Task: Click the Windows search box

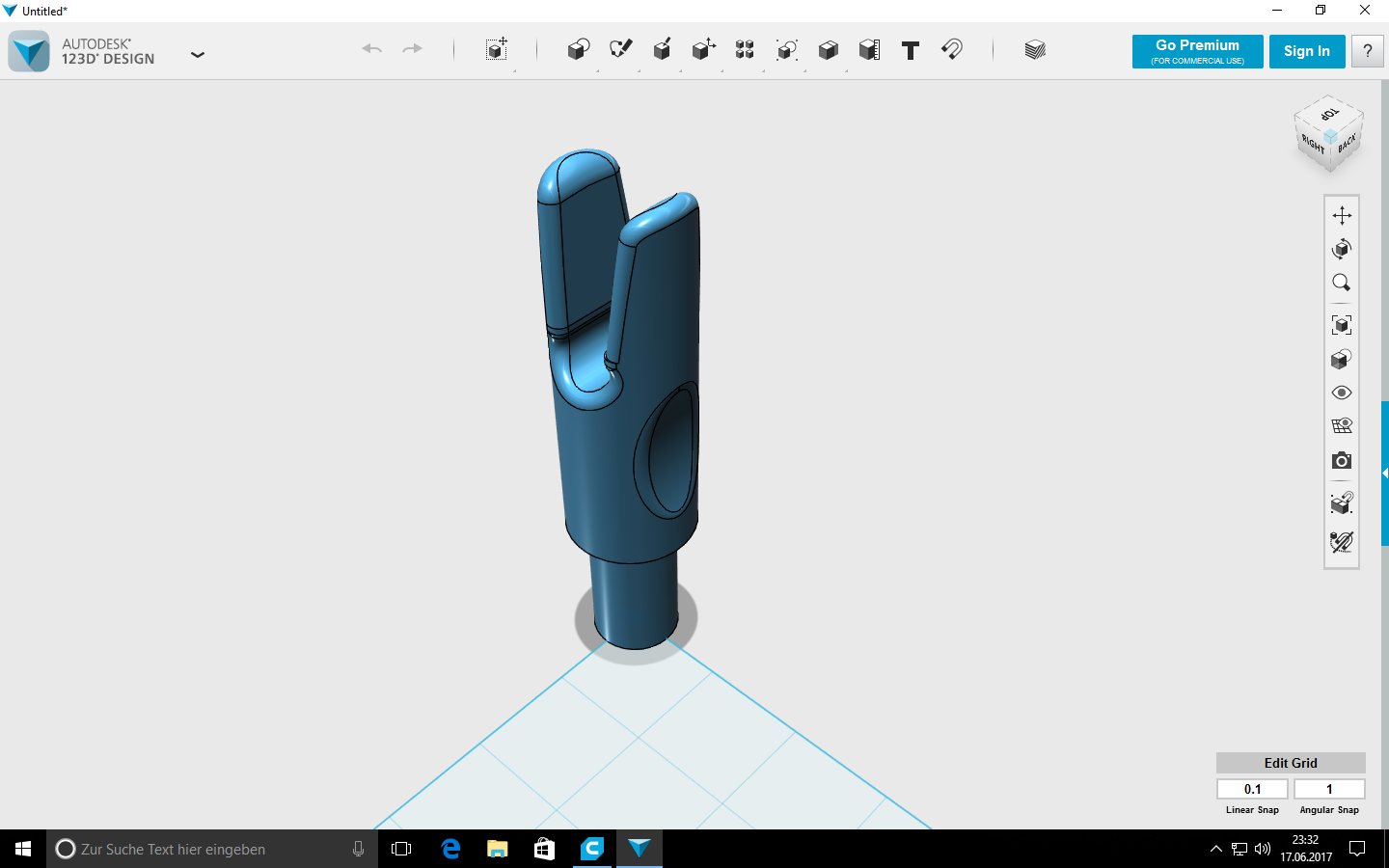Action: tap(212, 849)
